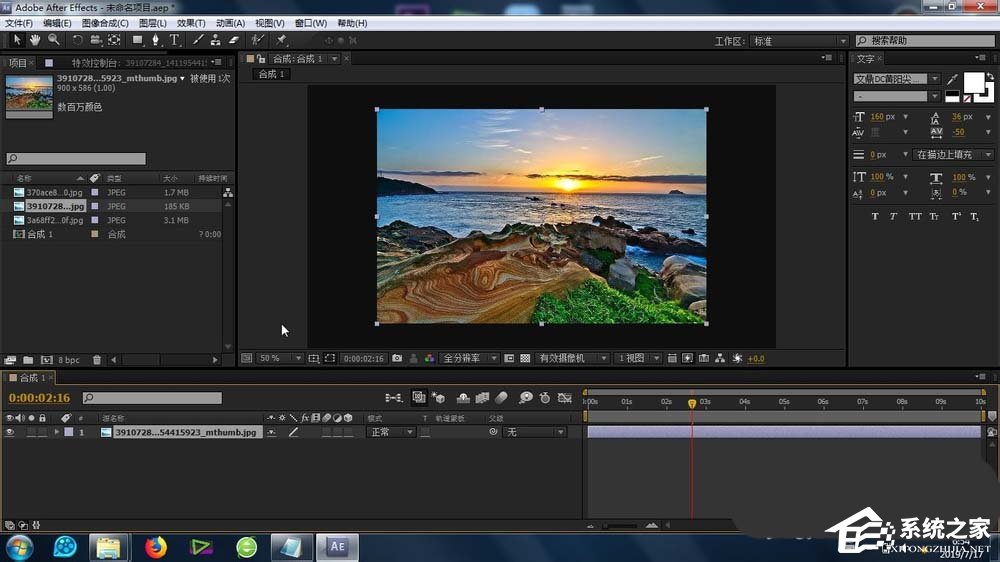Delete selected item with trash icon
The width and height of the screenshot is (1000, 562).
pyautogui.click(x=97, y=360)
